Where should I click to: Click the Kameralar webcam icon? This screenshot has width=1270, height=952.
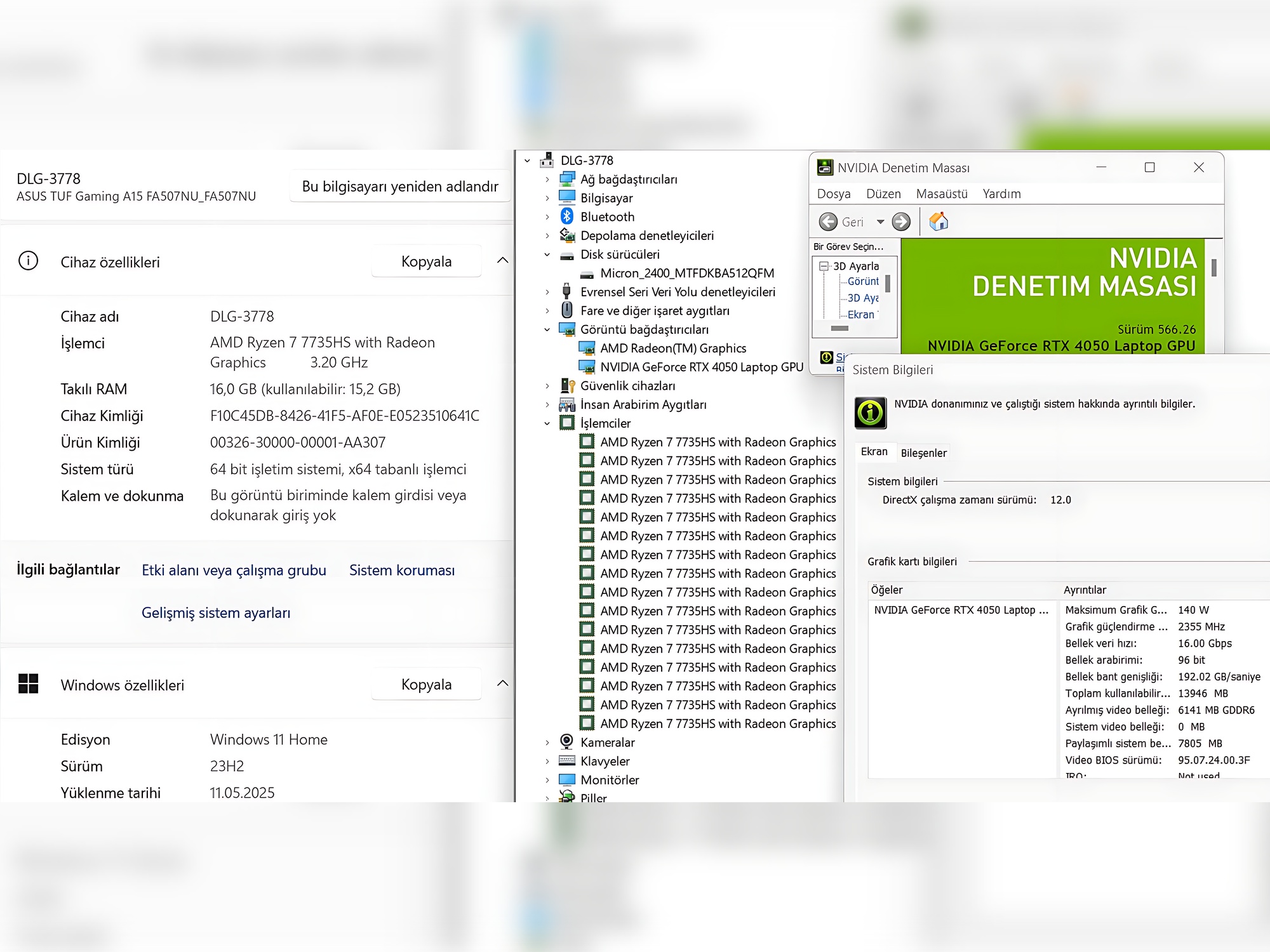click(x=567, y=742)
